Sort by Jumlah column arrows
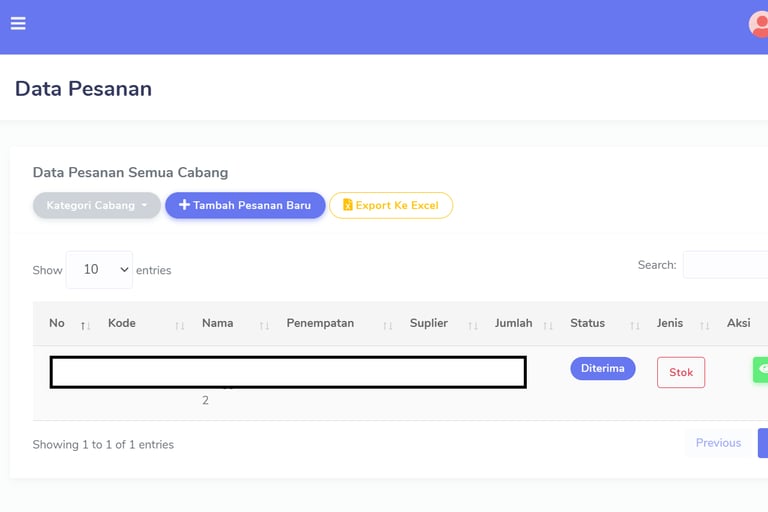768x512 pixels. [548, 325]
